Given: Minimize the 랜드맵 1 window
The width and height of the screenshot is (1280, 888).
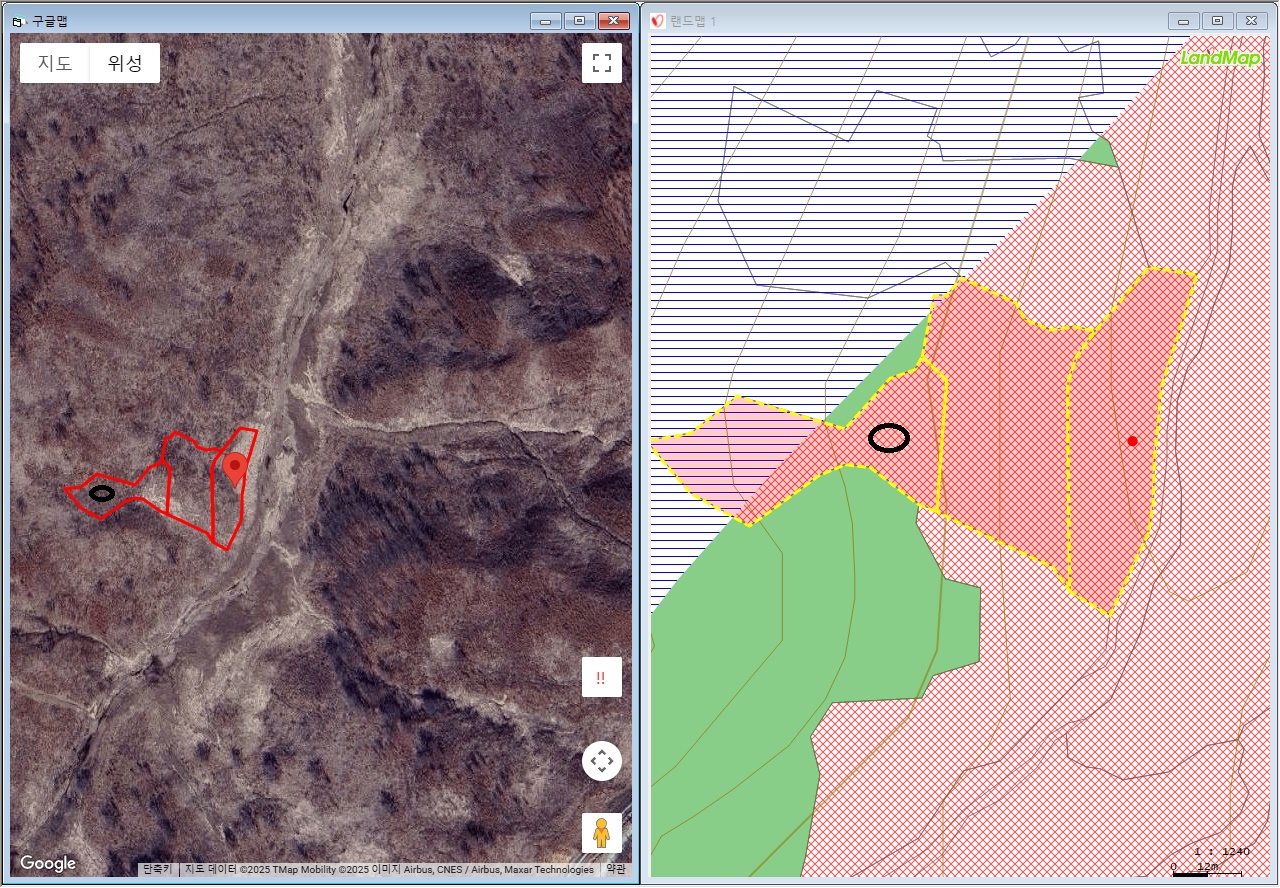Looking at the screenshot, I should (x=1184, y=20).
